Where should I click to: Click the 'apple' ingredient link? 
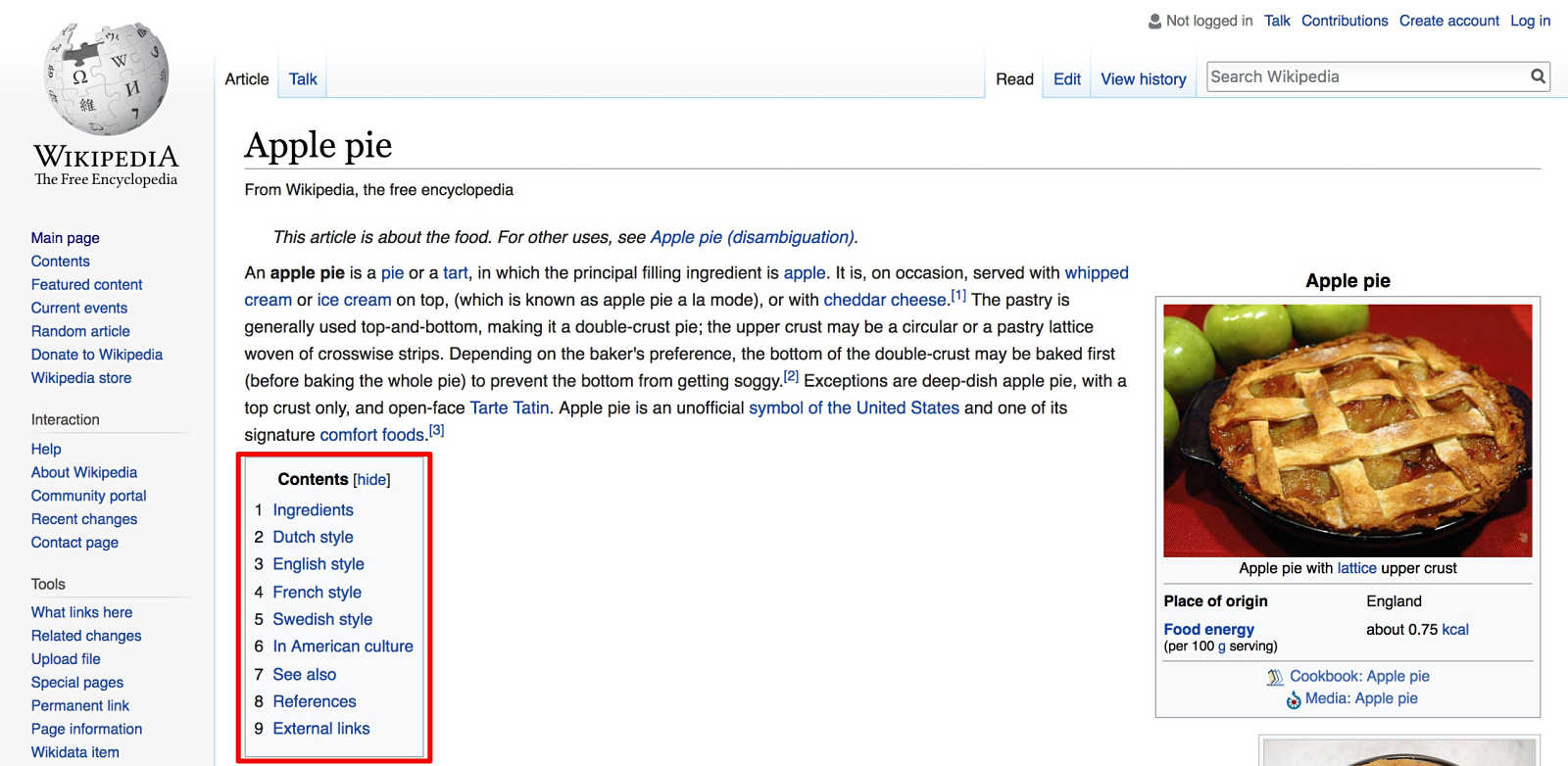coord(805,273)
